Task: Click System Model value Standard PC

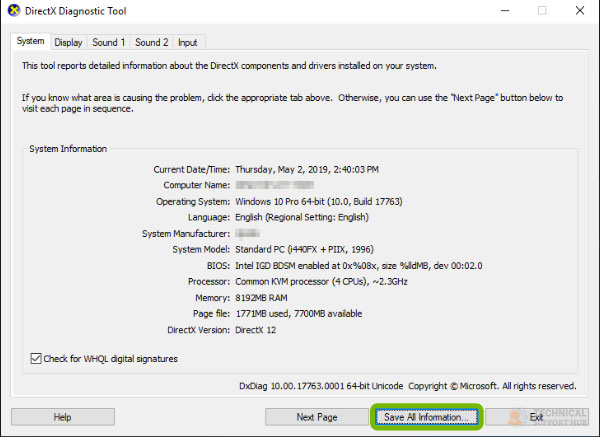Action: coord(305,249)
